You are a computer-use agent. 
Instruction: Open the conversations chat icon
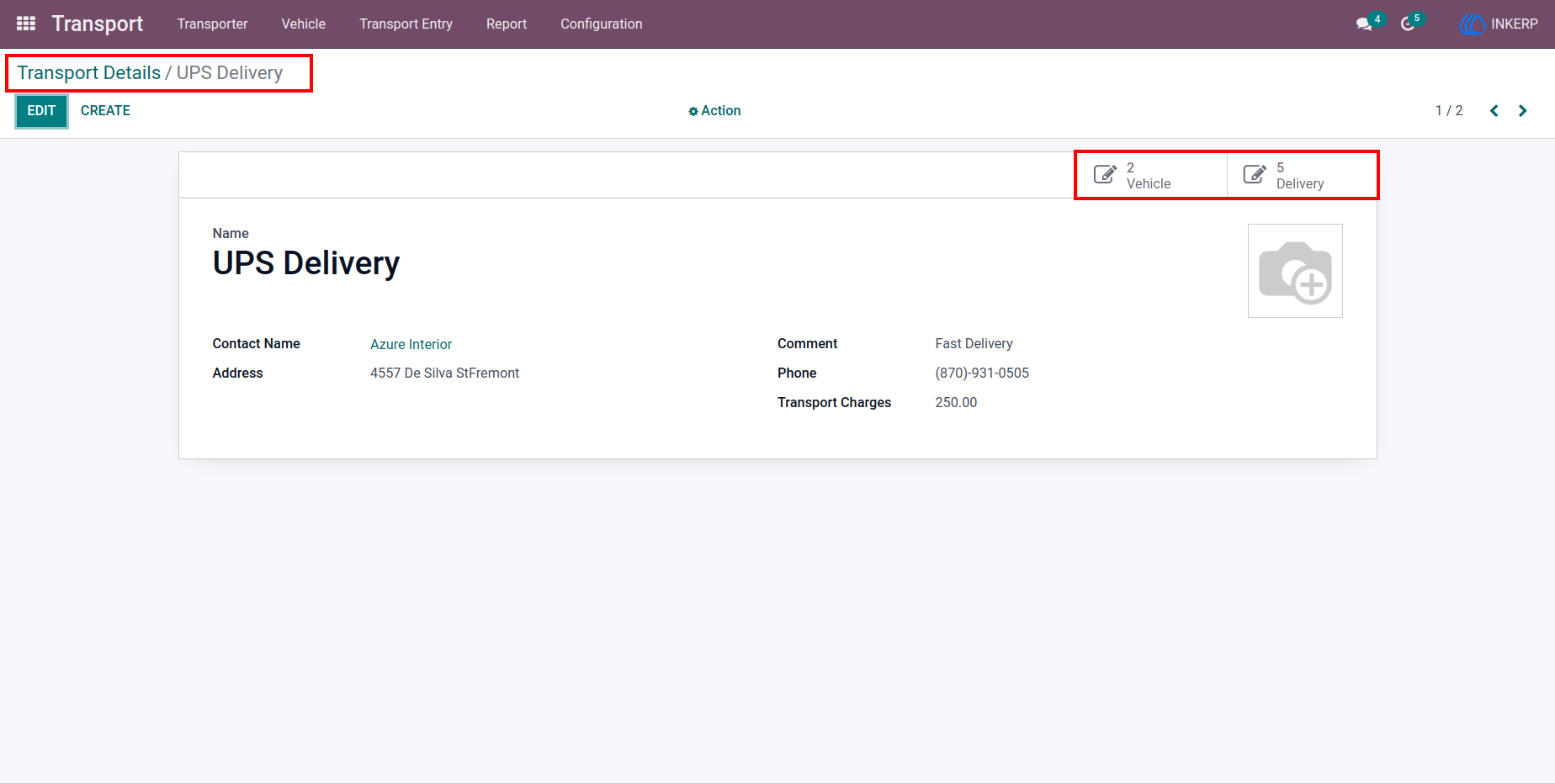(1364, 24)
